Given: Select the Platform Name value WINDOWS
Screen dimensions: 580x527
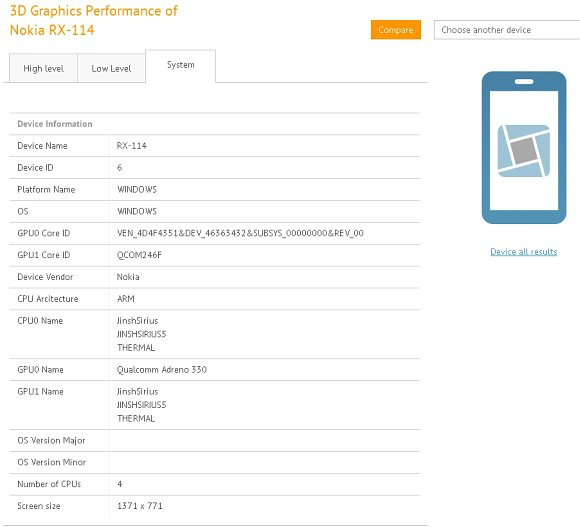Looking at the screenshot, I should point(137,189).
